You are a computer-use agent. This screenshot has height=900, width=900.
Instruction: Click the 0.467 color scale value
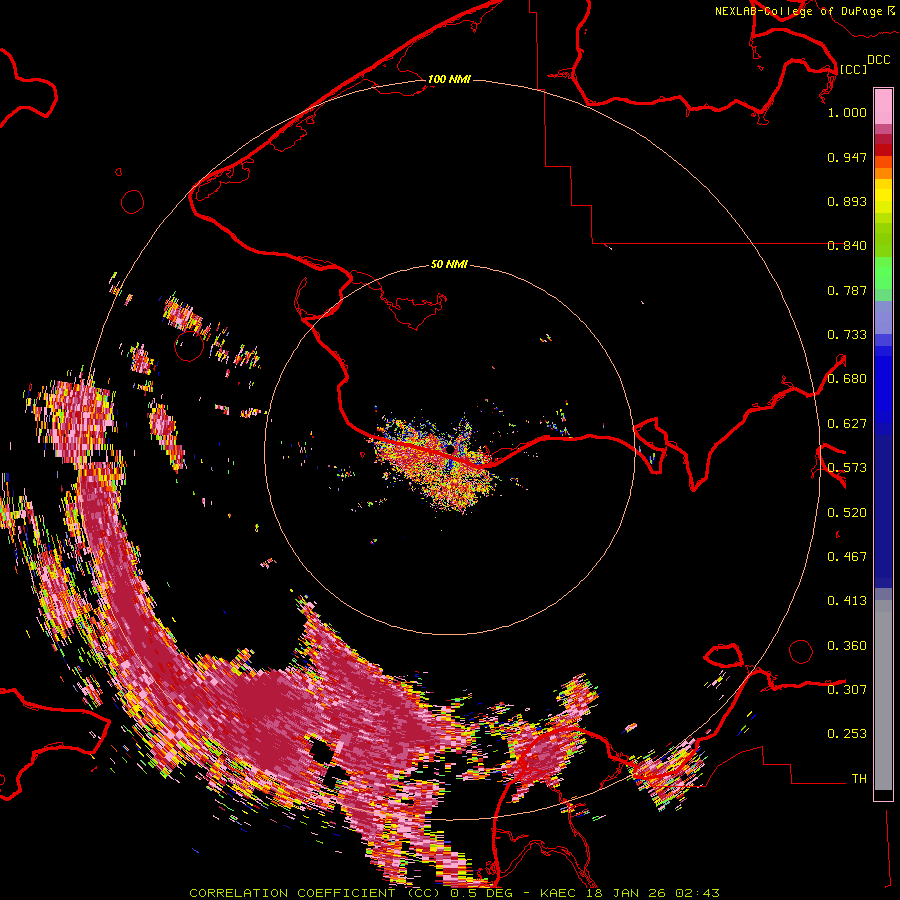coord(847,557)
